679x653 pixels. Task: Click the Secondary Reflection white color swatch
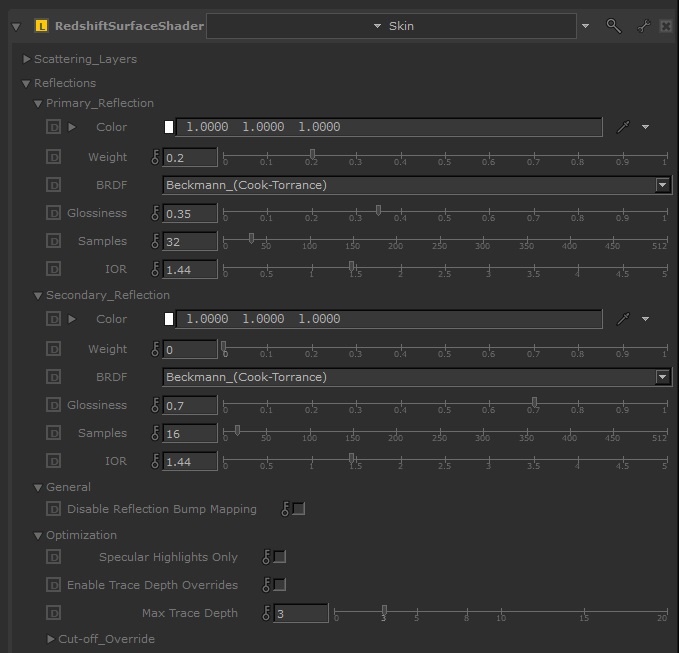(169, 319)
